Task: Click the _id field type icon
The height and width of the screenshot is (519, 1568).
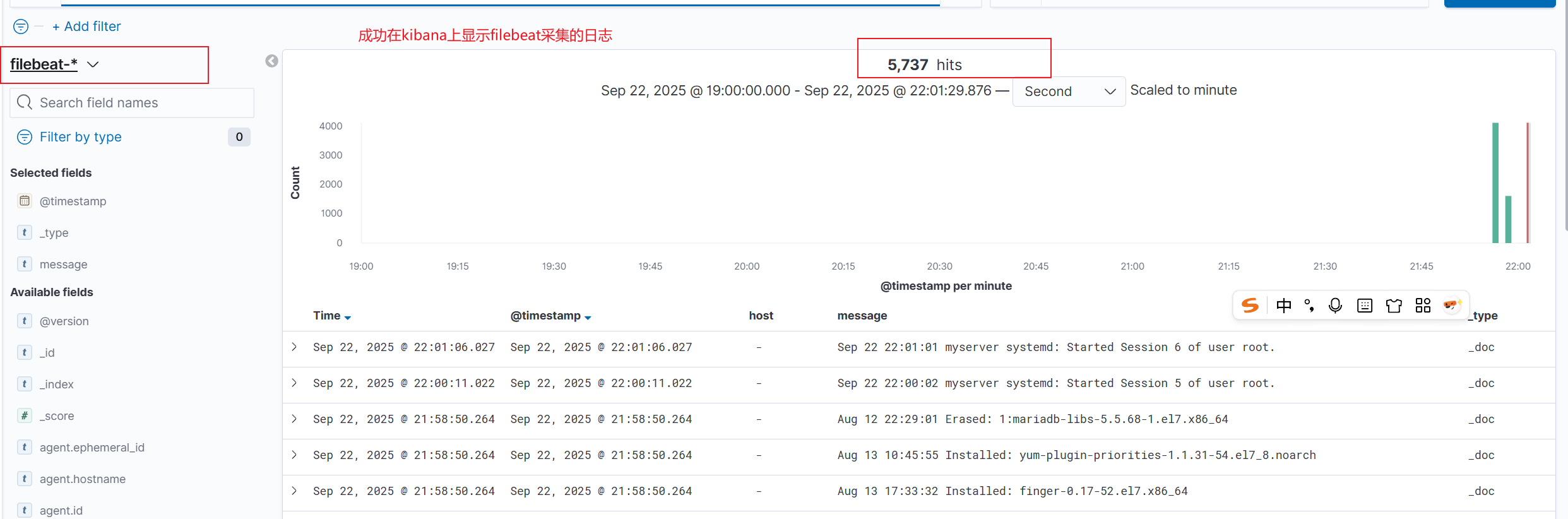Action: point(25,352)
